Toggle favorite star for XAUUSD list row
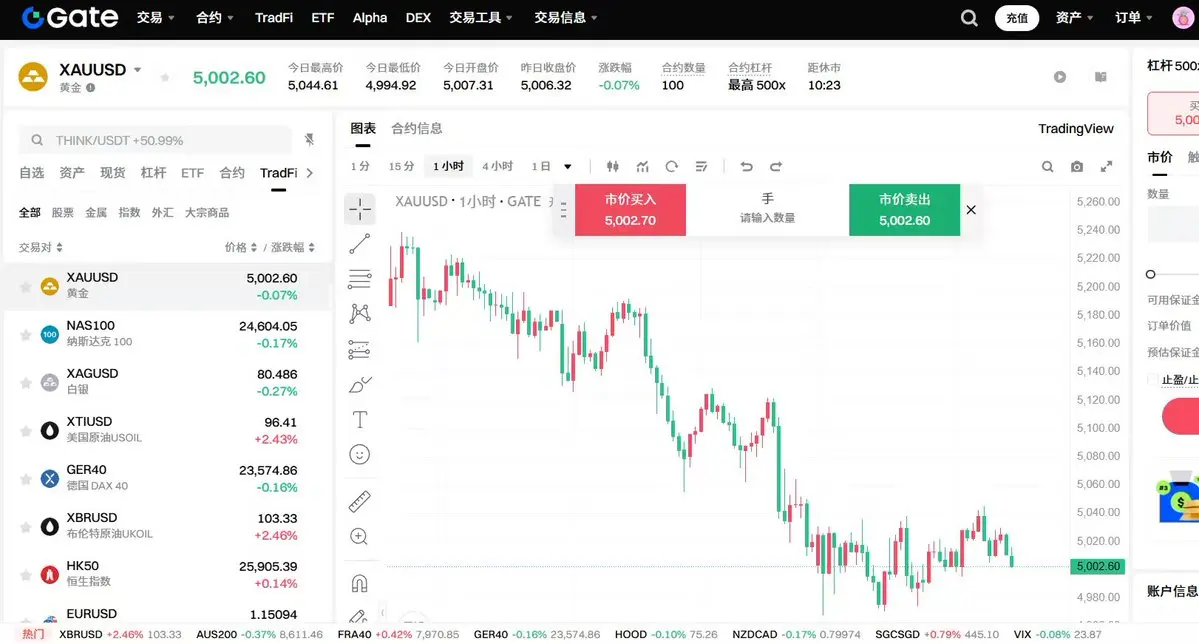This screenshot has width=1199, height=644. coord(25,287)
